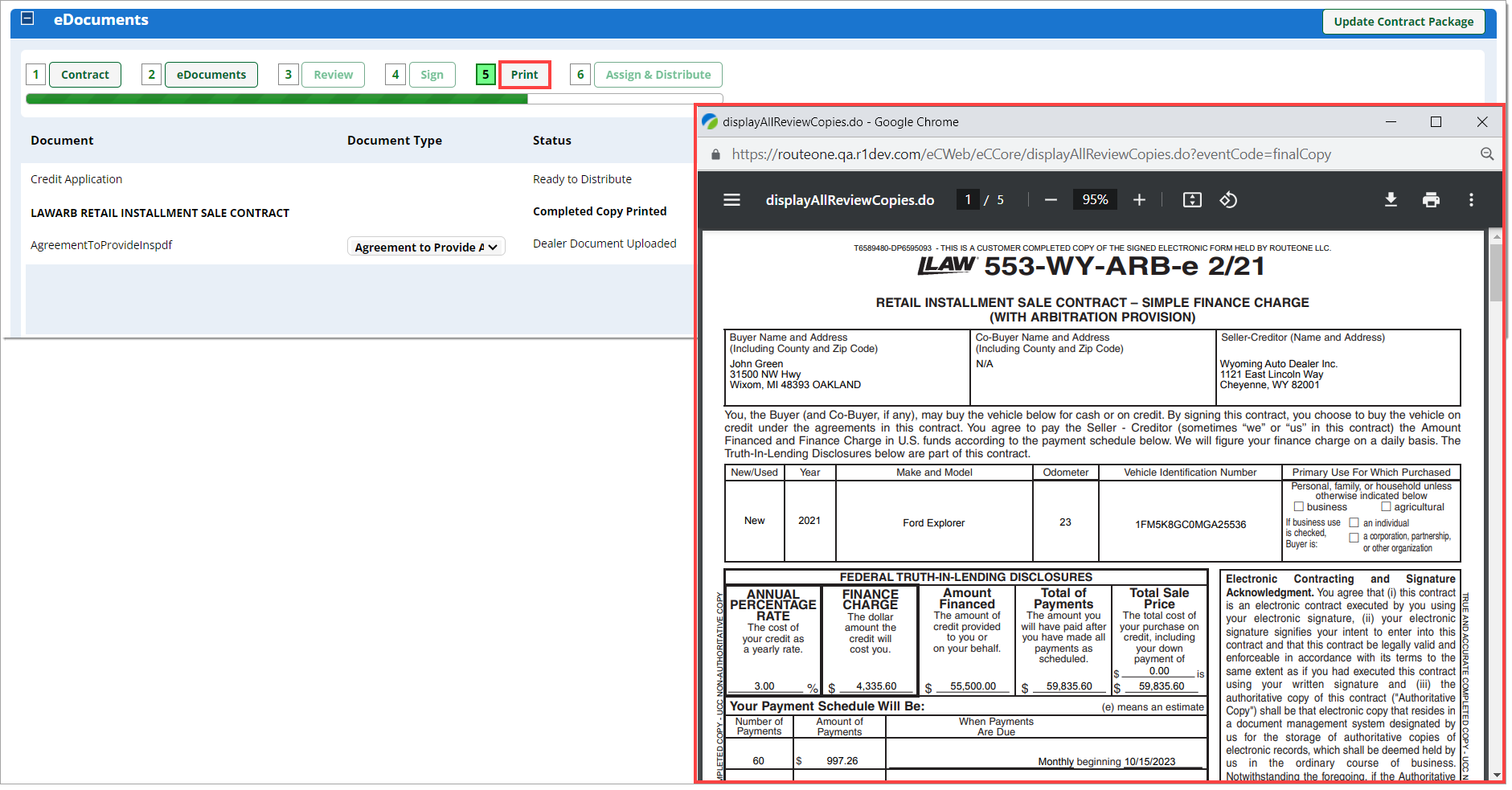
Task: Click buyer name John Green
Action: point(756,364)
